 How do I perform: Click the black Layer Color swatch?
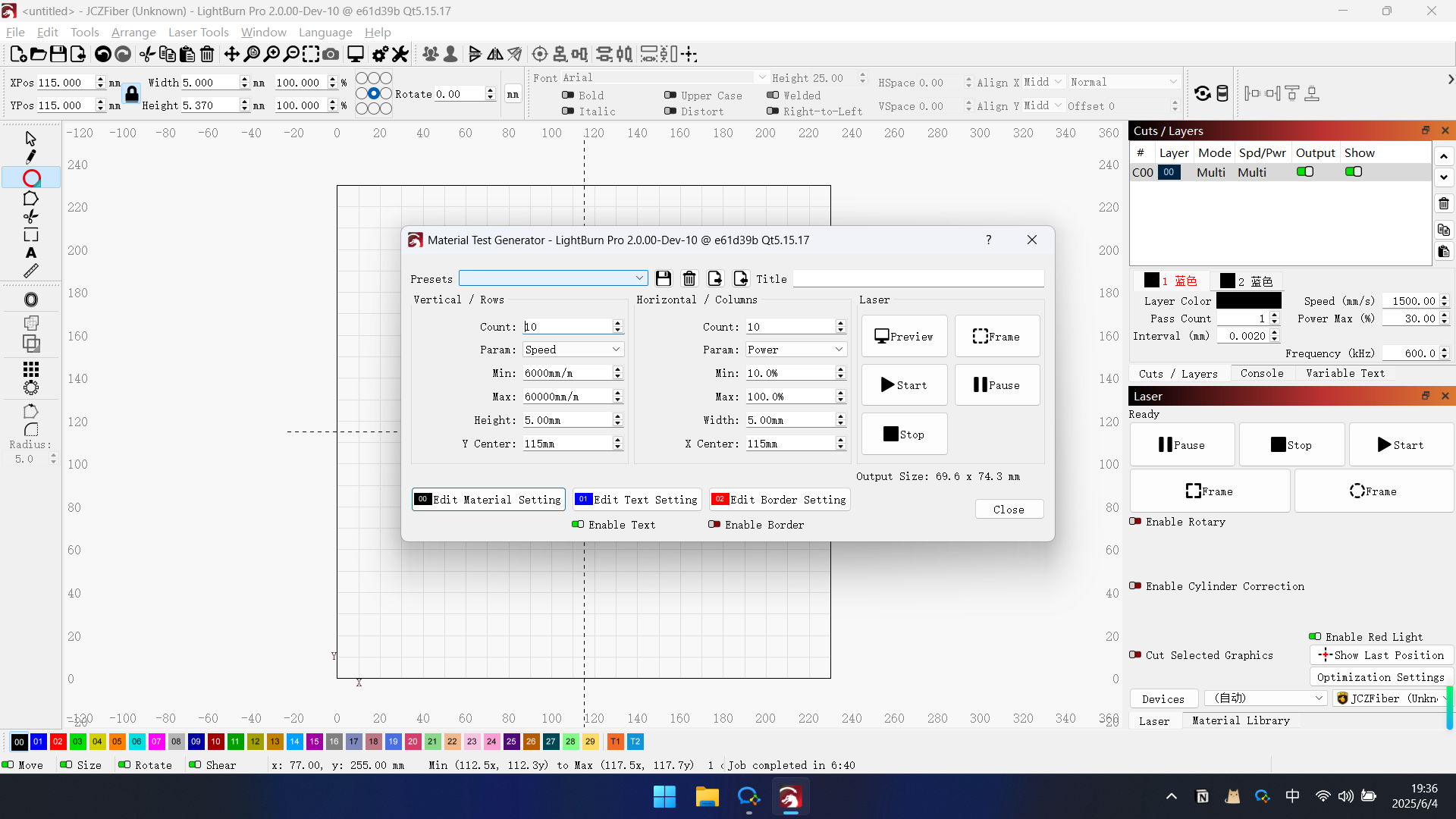(x=1248, y=301)
